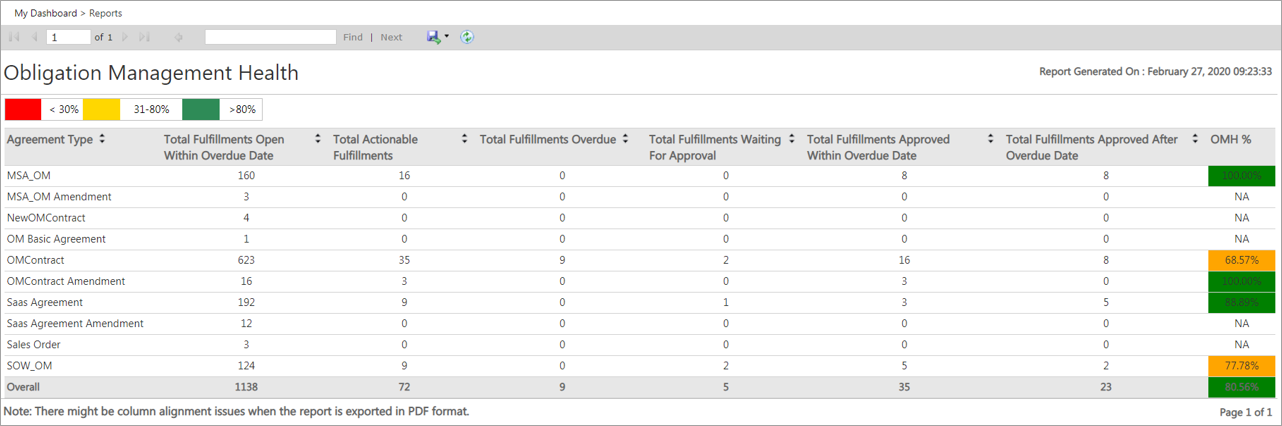Click the Find button

tap(353, 37)
